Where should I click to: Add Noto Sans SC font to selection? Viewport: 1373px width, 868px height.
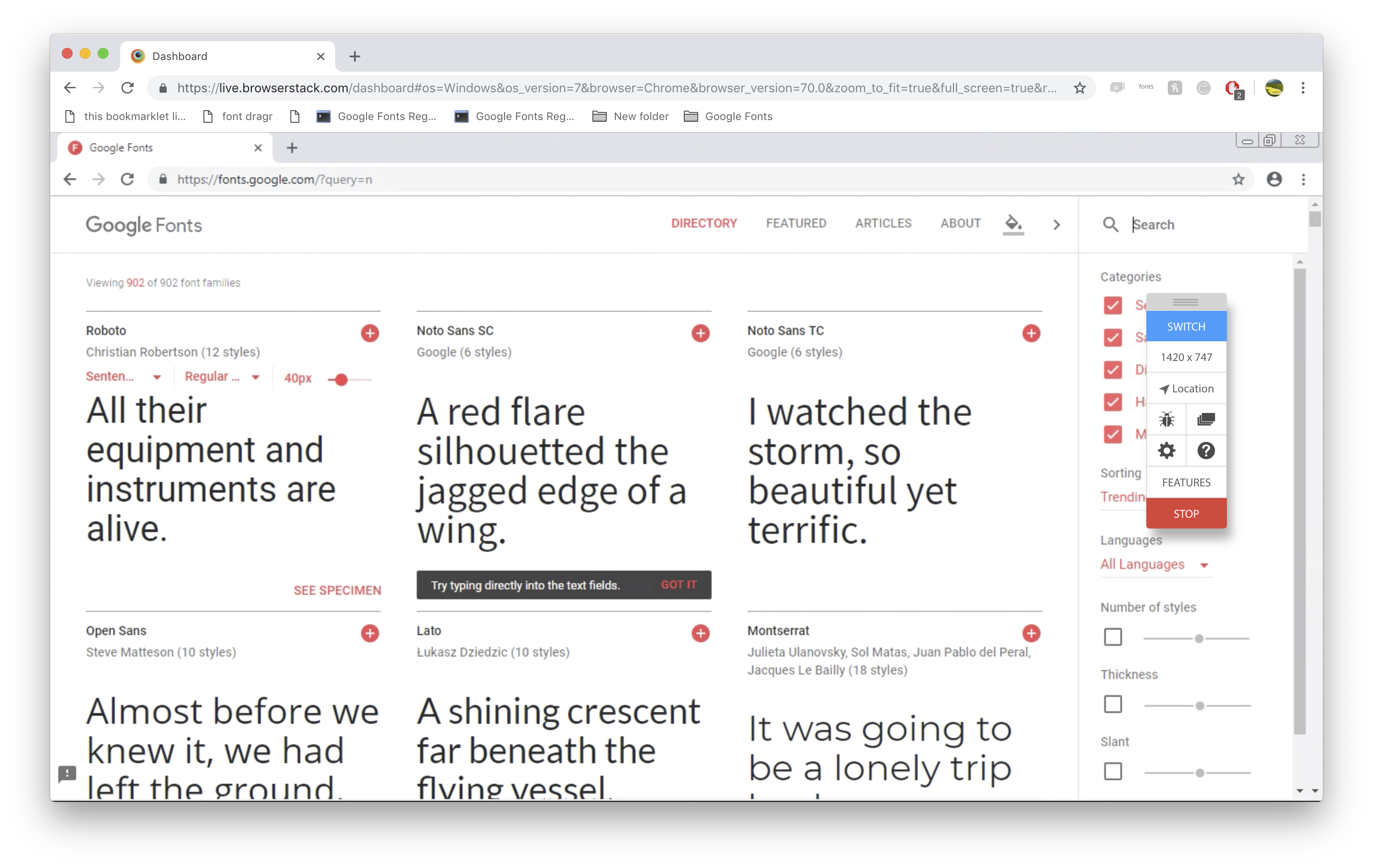click(x=700, y=333)
